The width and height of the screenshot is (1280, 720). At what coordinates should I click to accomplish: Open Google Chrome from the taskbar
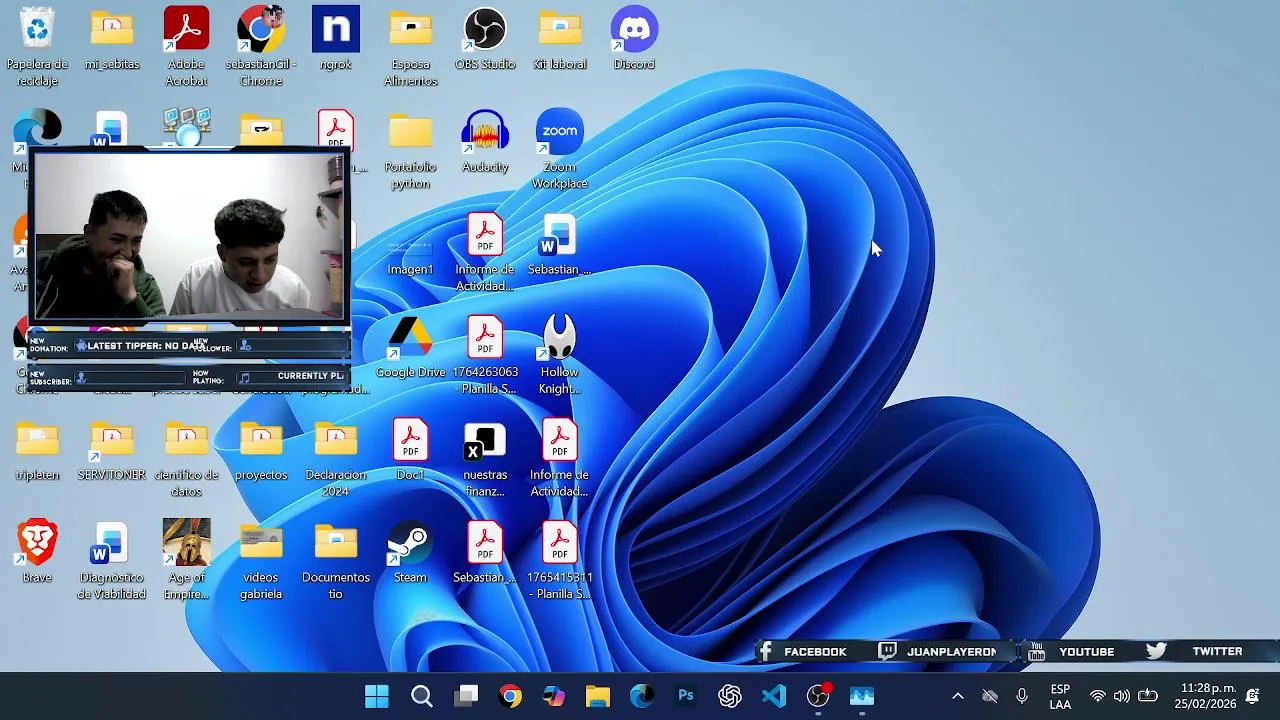click(x=510, y=696)
